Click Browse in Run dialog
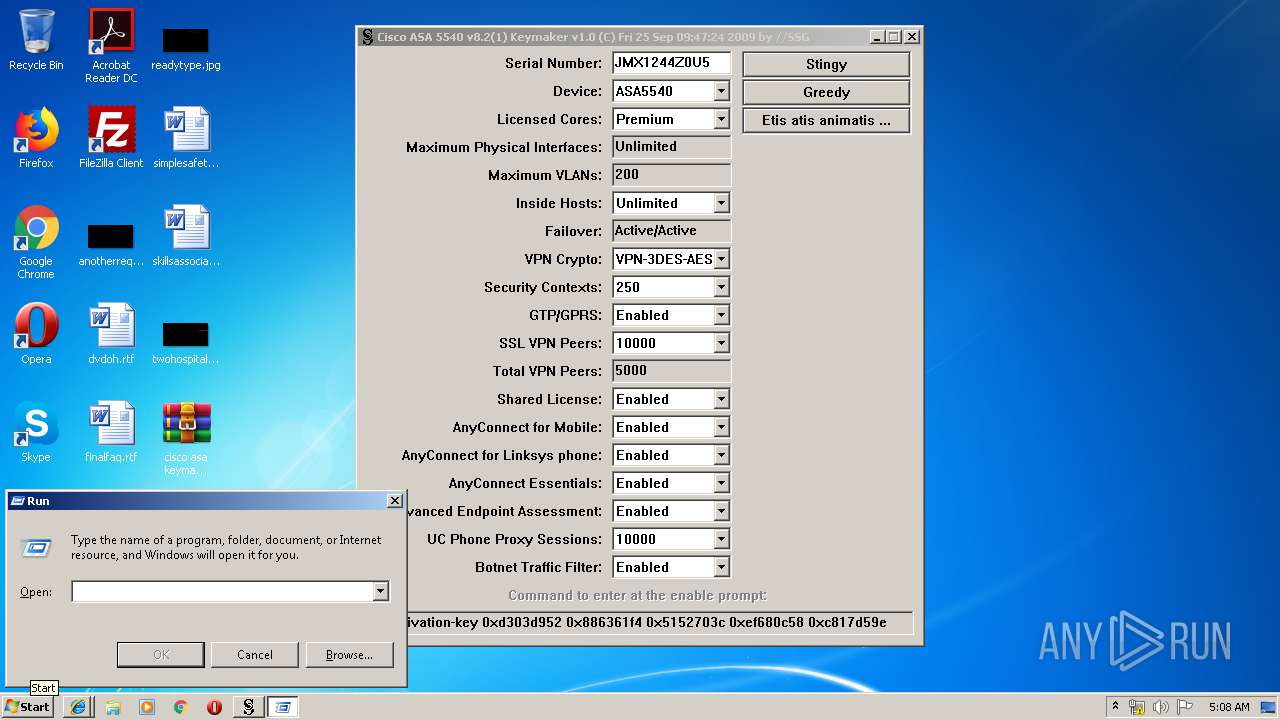This screenshot has height=720, width=1280. 349,655
